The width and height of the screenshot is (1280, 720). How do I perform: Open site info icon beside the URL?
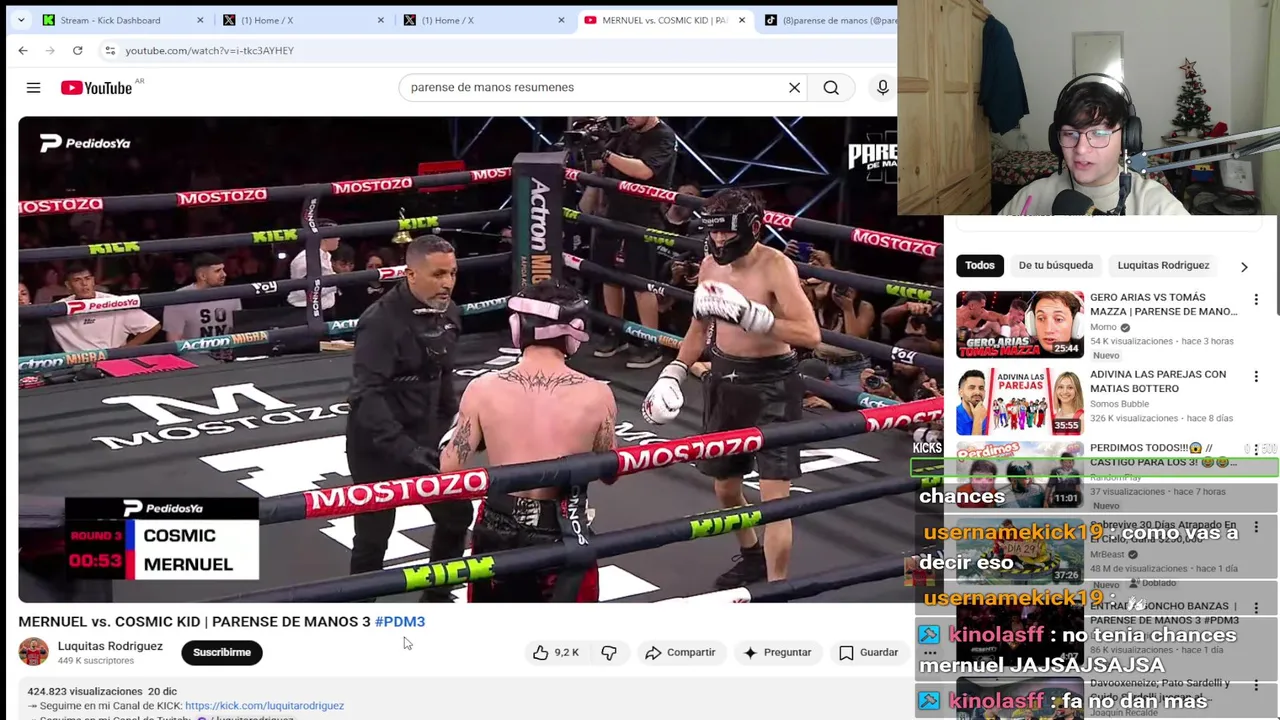coord(110,50)
